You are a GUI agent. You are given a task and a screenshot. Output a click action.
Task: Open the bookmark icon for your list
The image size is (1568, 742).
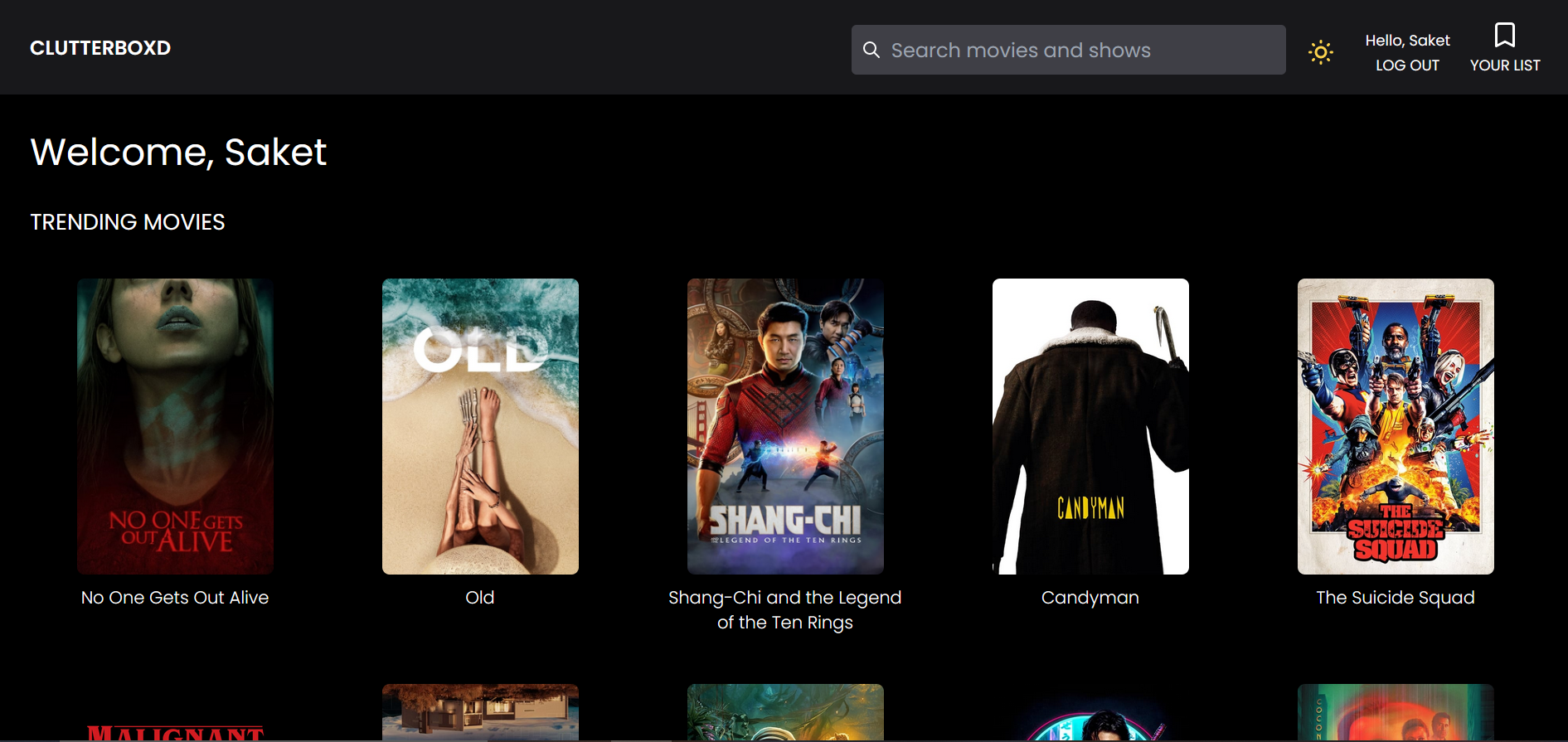[1504, 35]
